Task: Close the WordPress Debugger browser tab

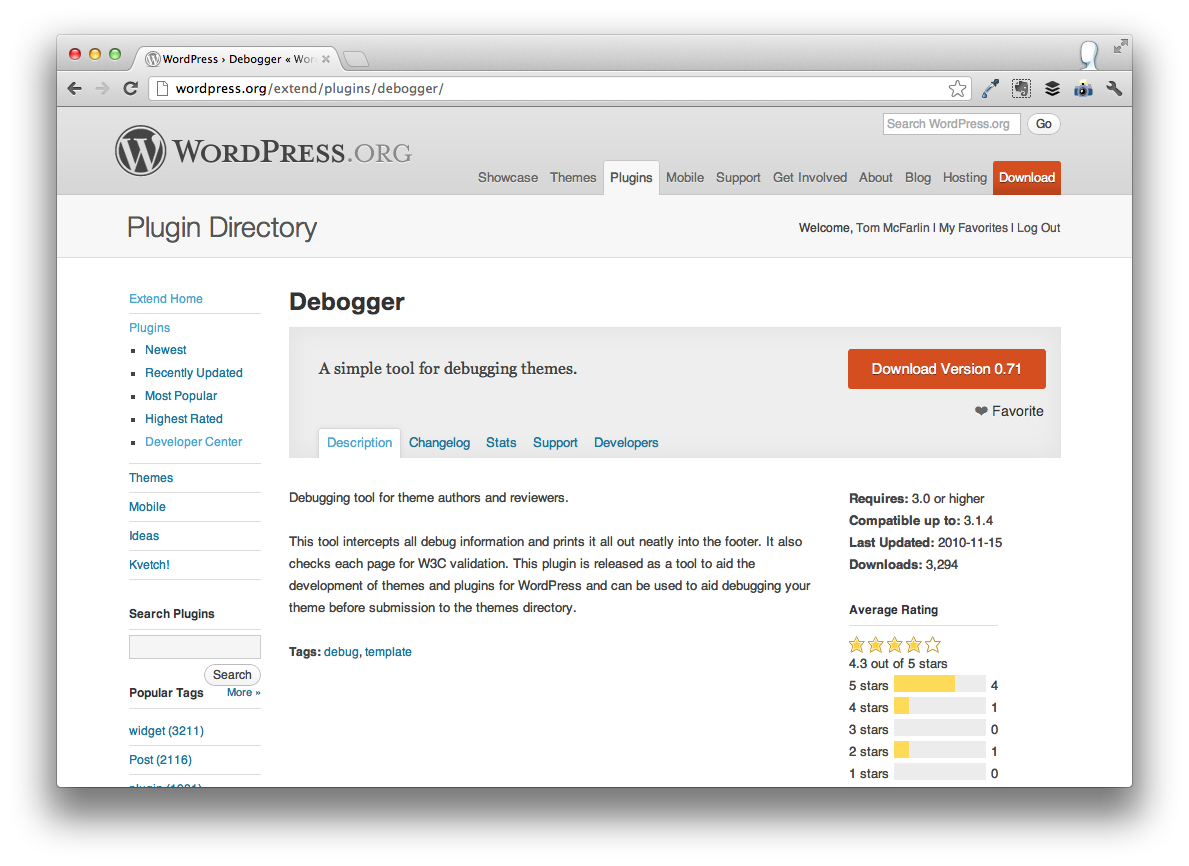Action: click(326, 59)
